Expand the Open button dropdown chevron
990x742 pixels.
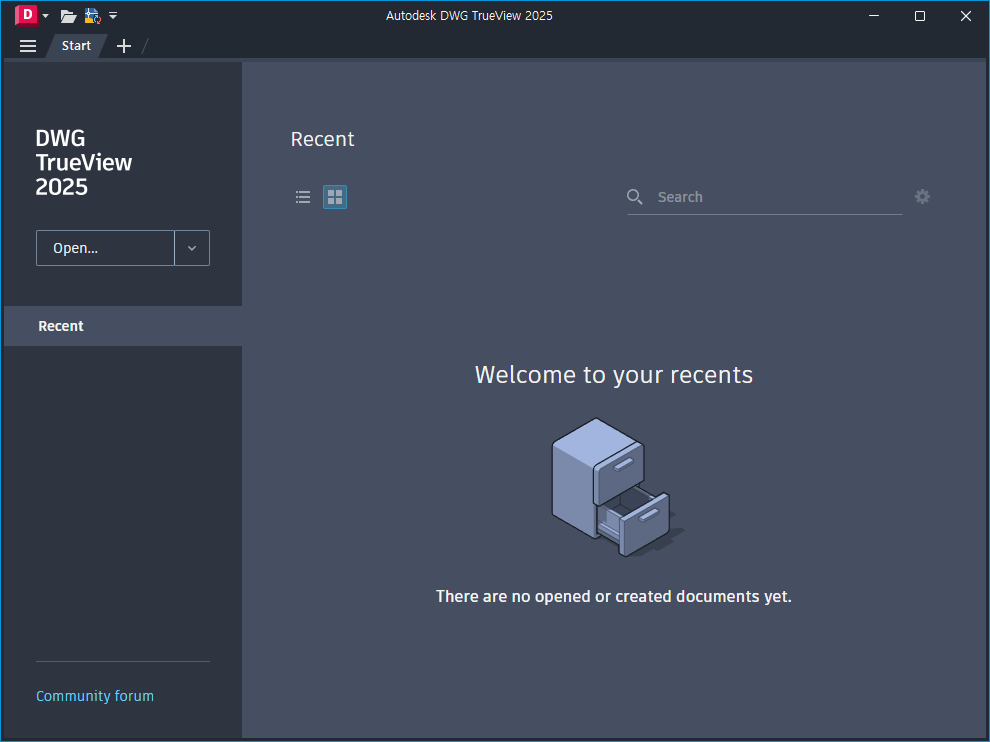(x=192, y=248)
